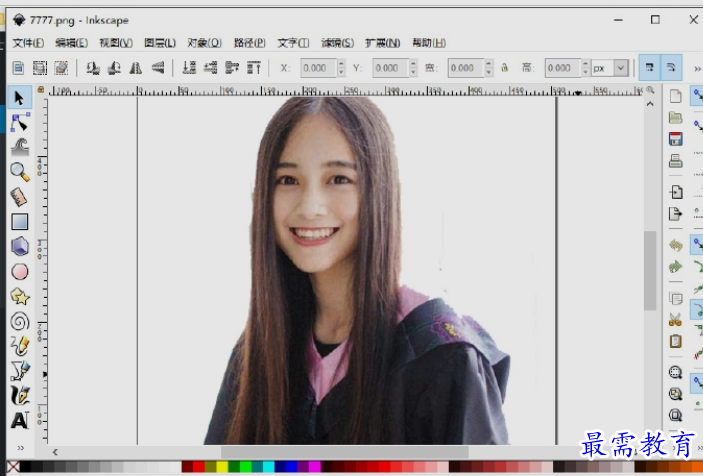Raise selection one step icon
The width and height of the screenshot is (703, 476).
232,68
